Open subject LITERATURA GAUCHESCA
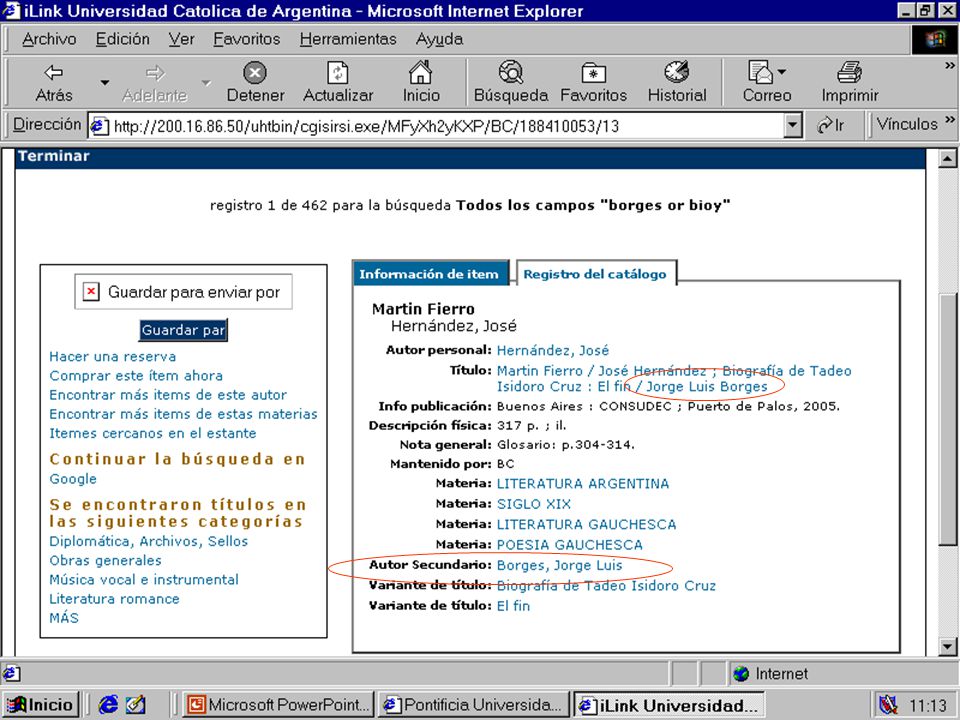 coord(587,524)
